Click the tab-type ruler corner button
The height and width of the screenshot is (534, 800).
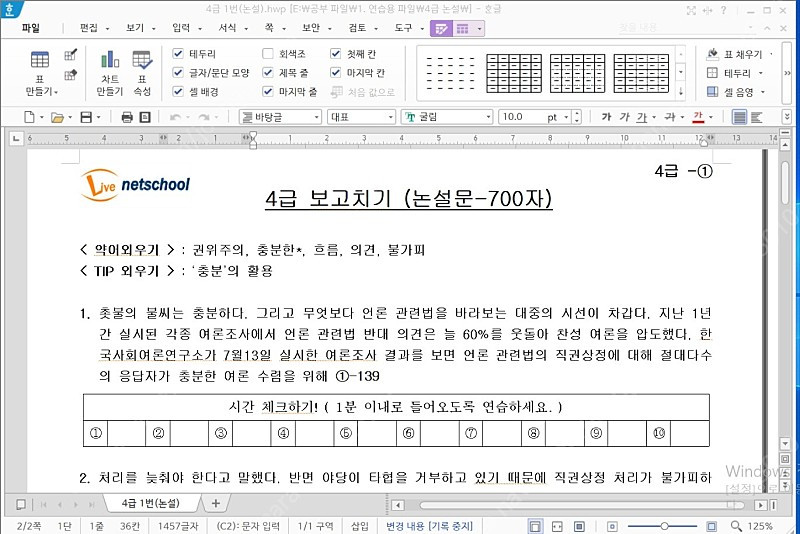16,138
